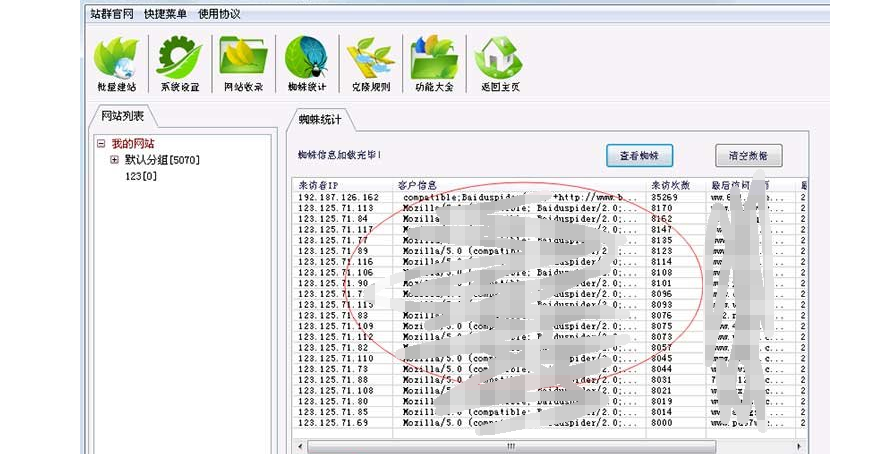The height and width of the screenshot is (454, 873).
Task: Click visit count 8170 cell
Action: [x=661, y=208]
